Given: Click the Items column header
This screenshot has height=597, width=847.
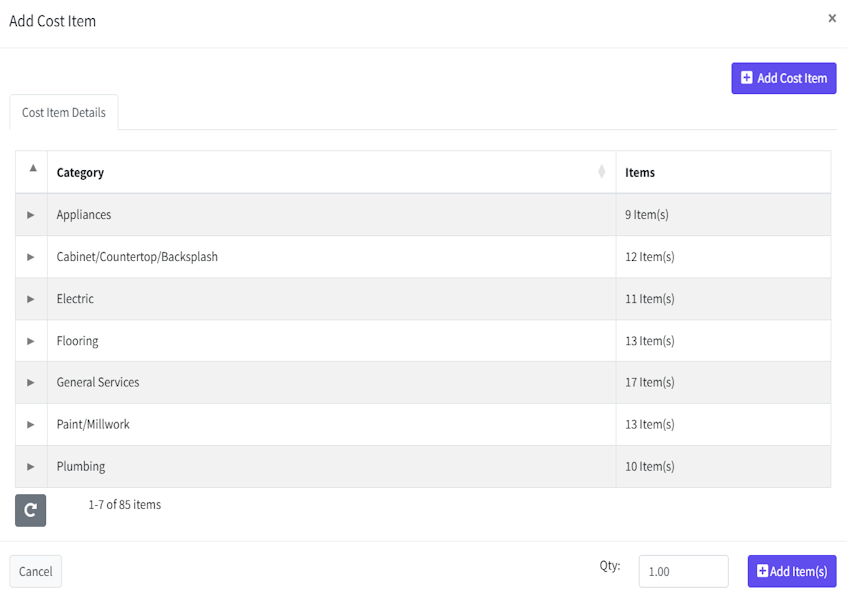Looking at the screenshot, I should click(x=640, y=173).
